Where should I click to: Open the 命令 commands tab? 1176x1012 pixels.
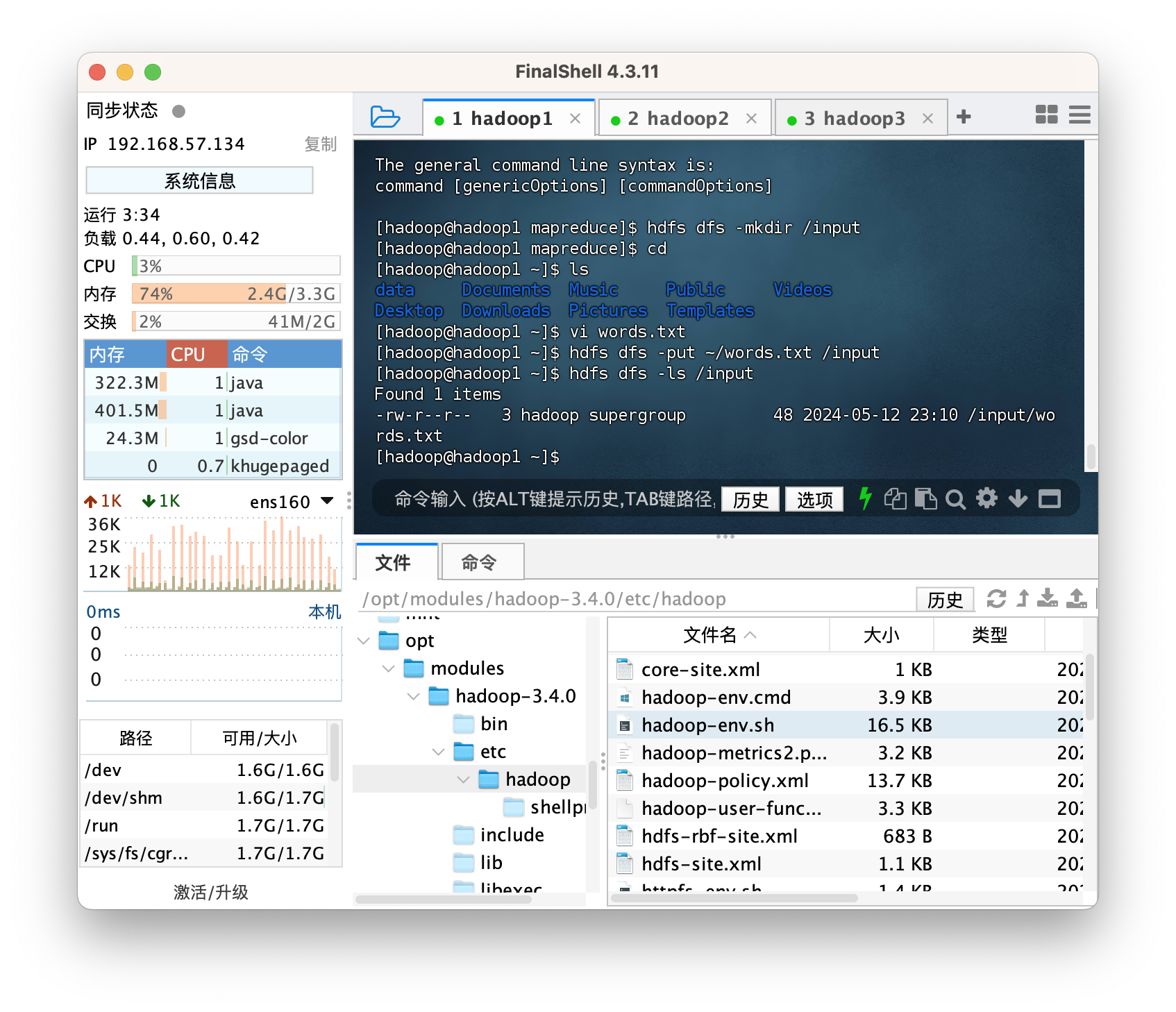point(482,562)
